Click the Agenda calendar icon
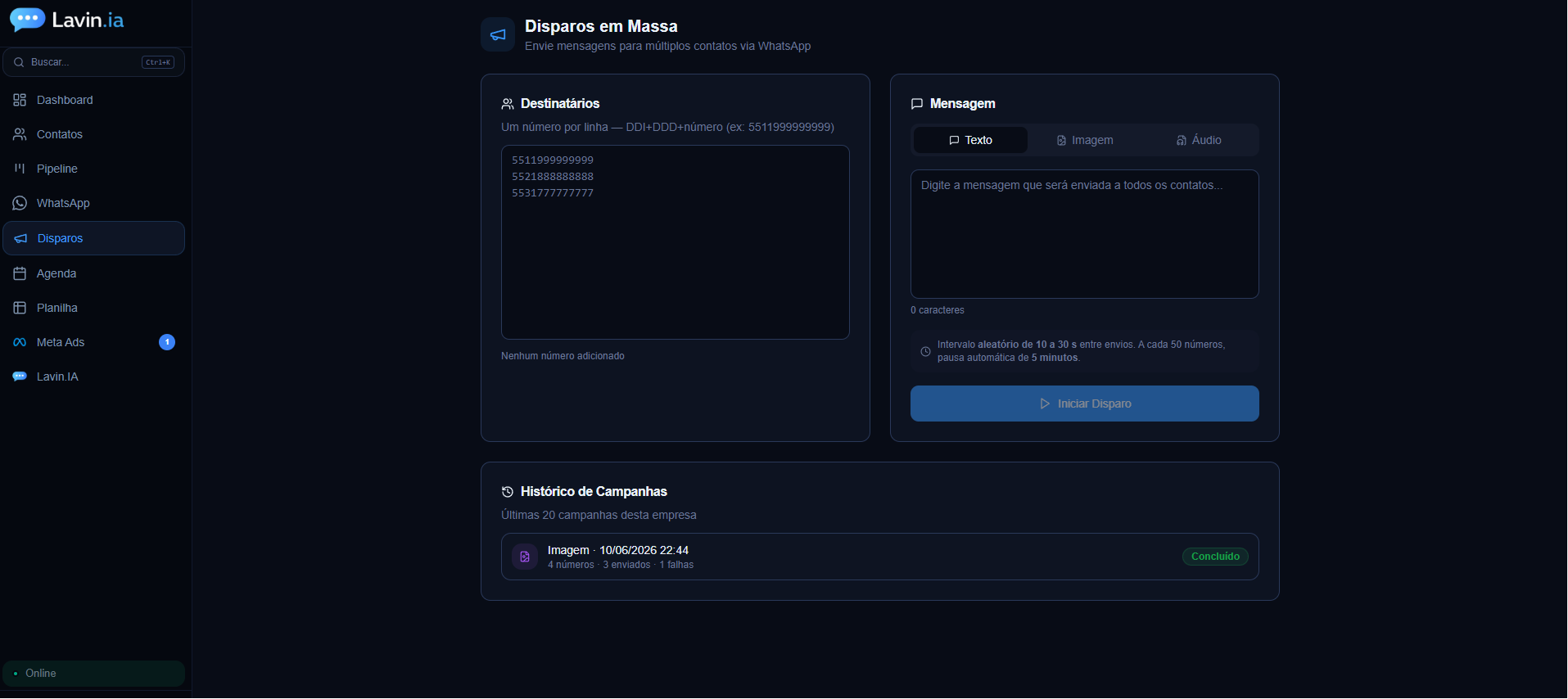 tap(20, 273)
